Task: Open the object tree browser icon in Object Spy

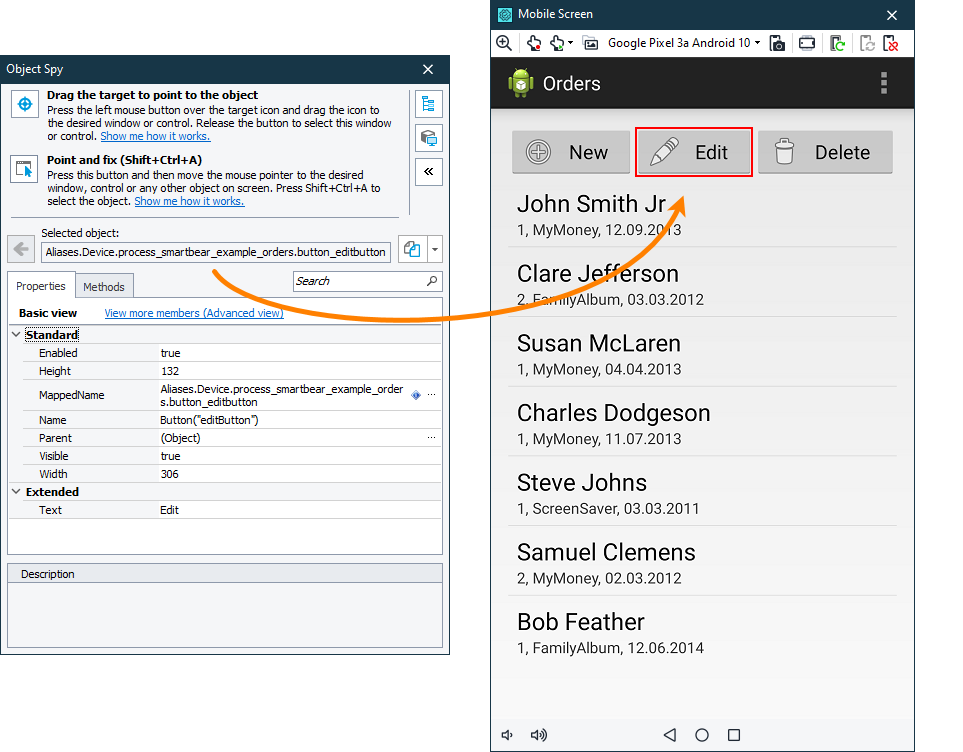Action: [x=429, y=104]
